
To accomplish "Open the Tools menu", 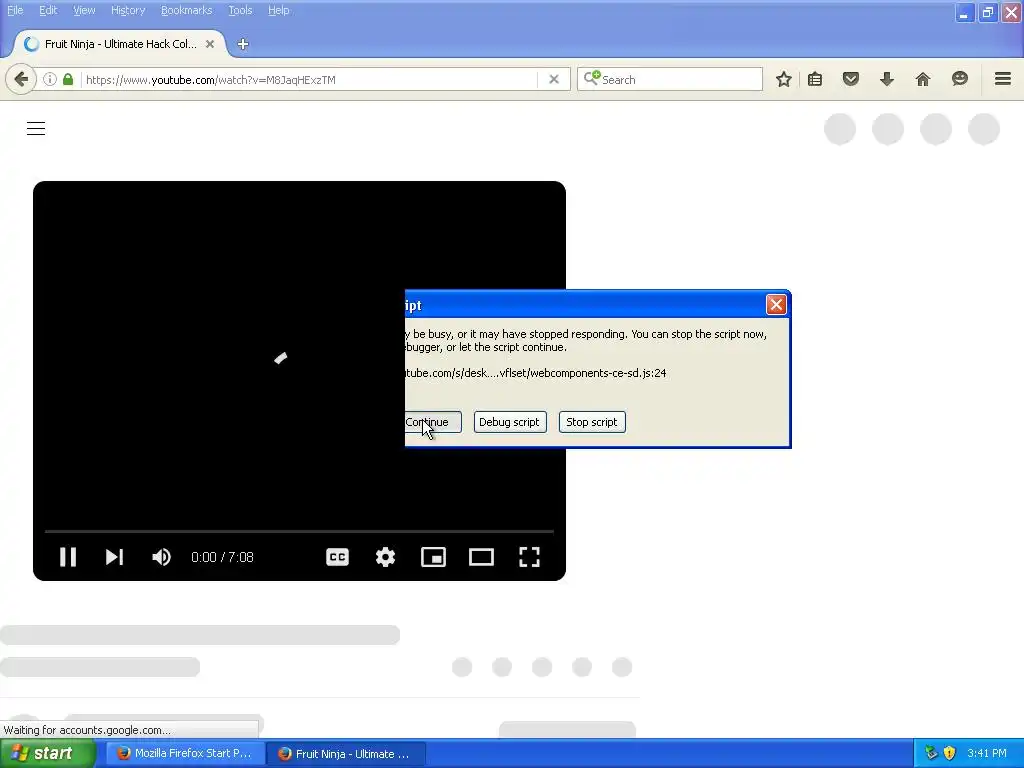I will (240, 10).
